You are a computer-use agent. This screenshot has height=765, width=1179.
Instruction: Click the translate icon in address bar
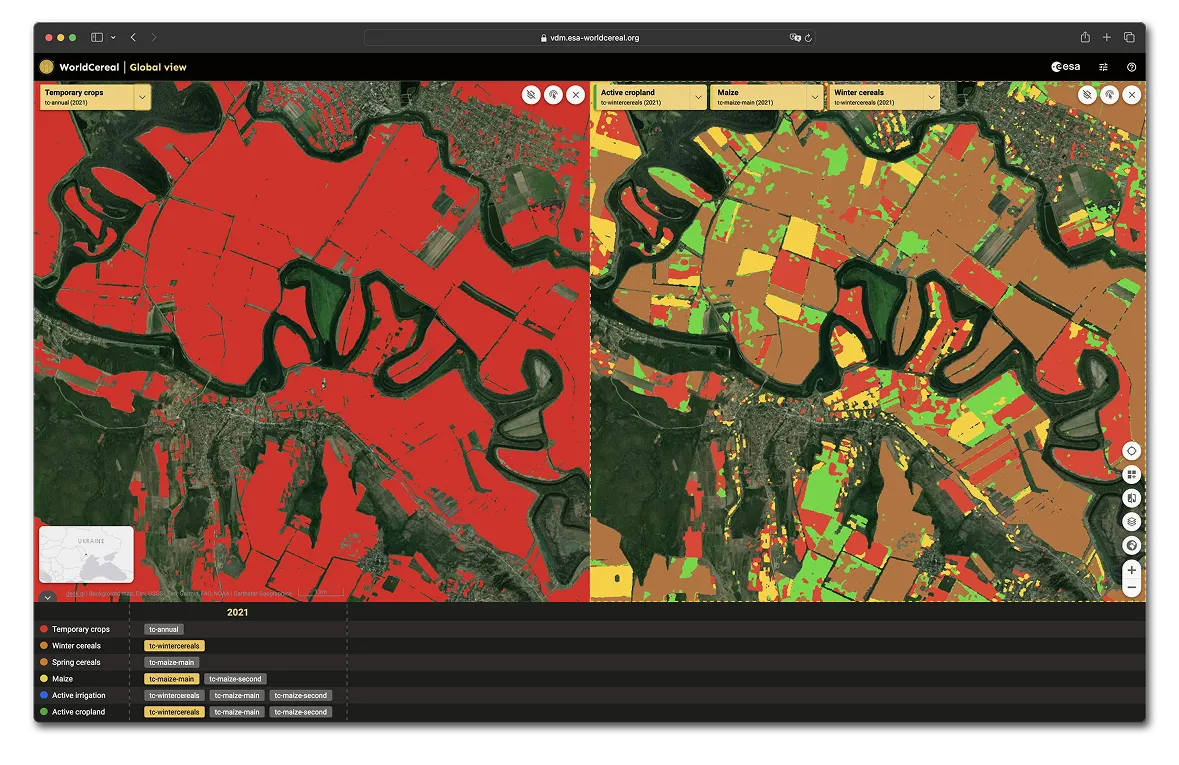[x=795, y=38]
